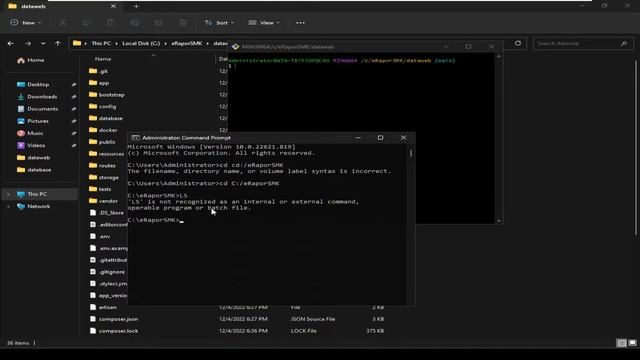This screenshot has height=360, width=640.
Task: Click the Paste icon in Explorer toolbar
Action: pyautogui.click(x=111, y=23)
